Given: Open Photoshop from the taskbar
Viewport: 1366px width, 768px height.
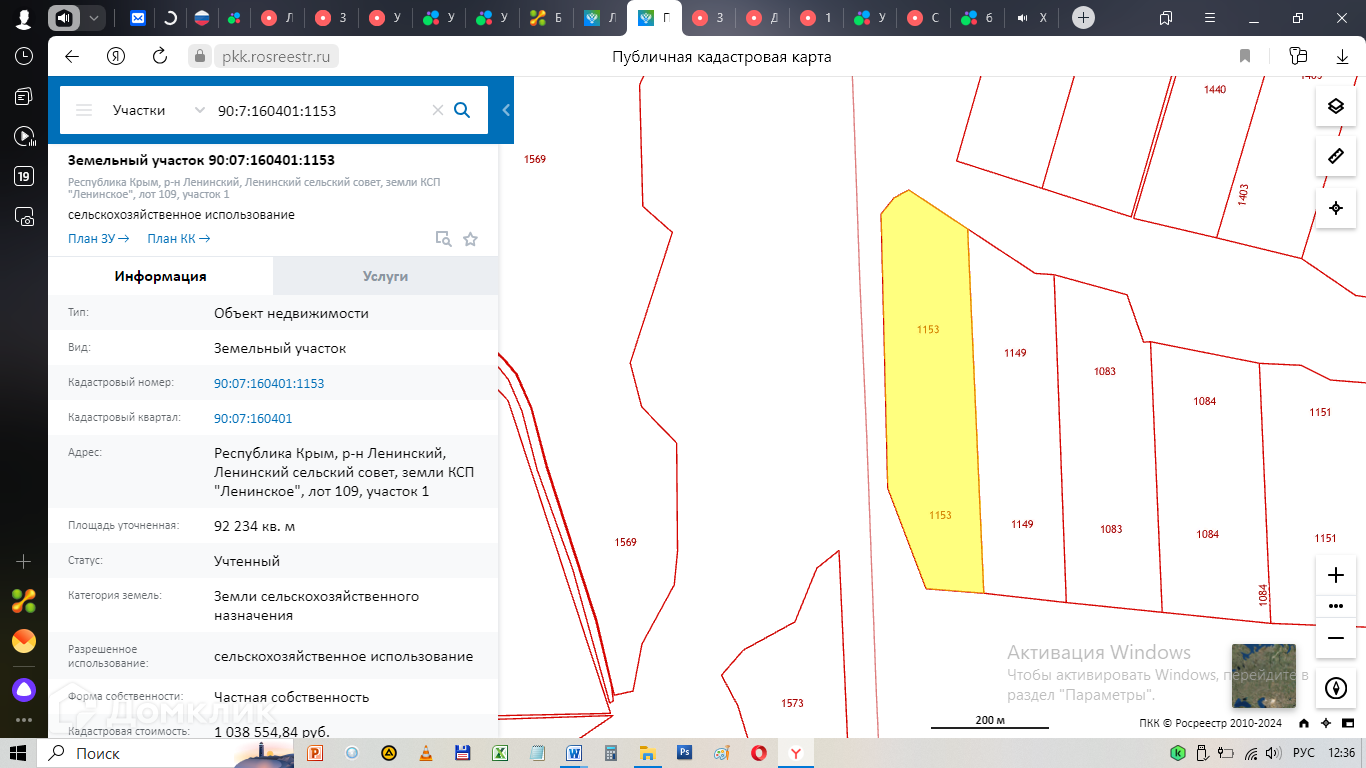Looking at the screenshot, I should pyautogui.click(x=685, y=753).
